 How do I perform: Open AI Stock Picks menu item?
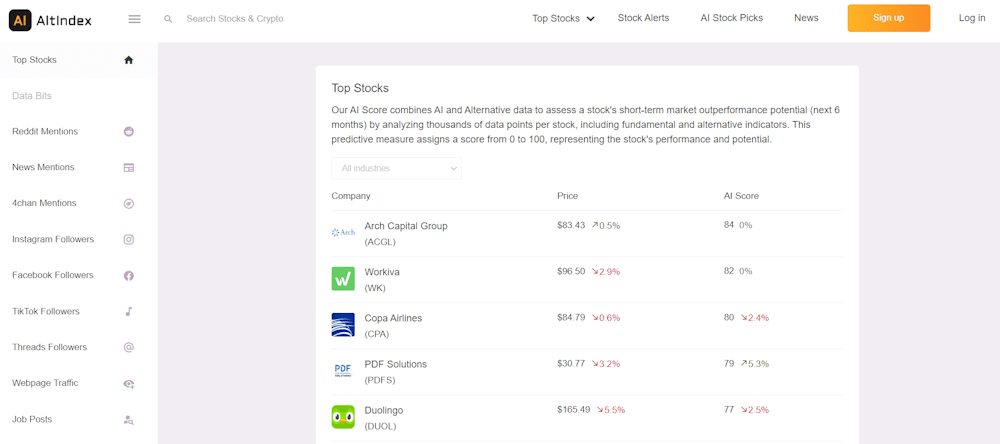click(732, 18)
